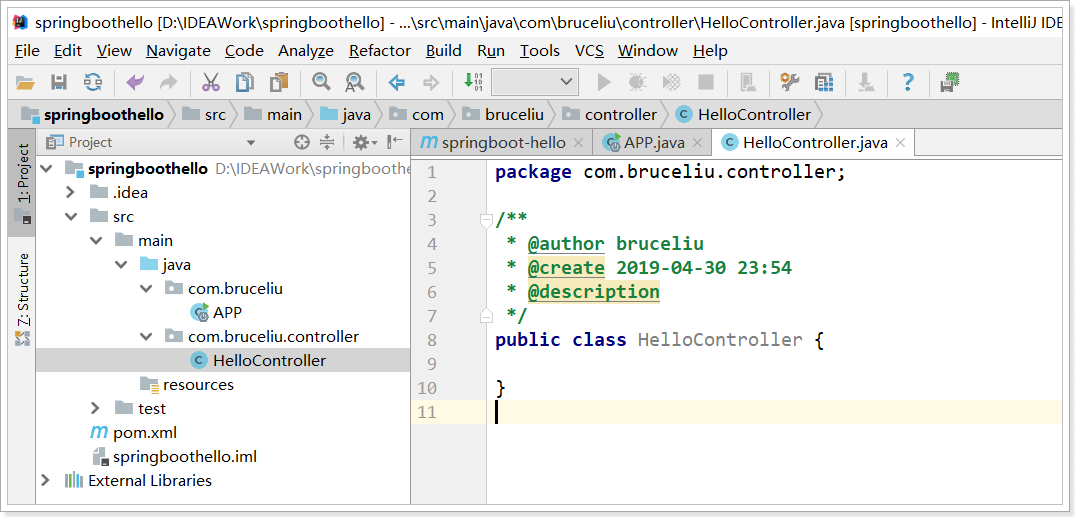Click the Stop square icon
This screenshot has width=1075, height=517.
pos(705,83)
